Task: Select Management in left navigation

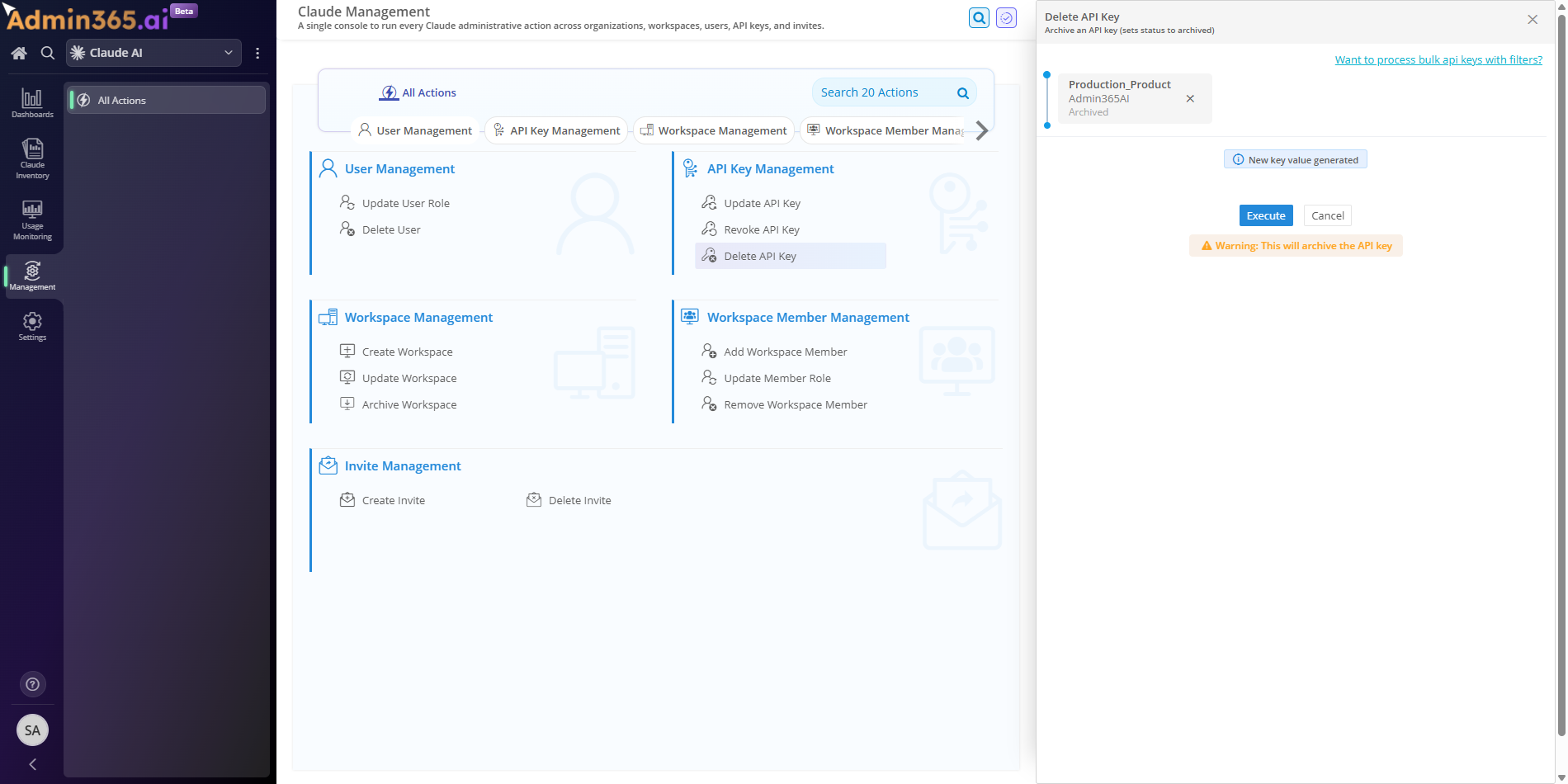Action: (x=32, y=276)
